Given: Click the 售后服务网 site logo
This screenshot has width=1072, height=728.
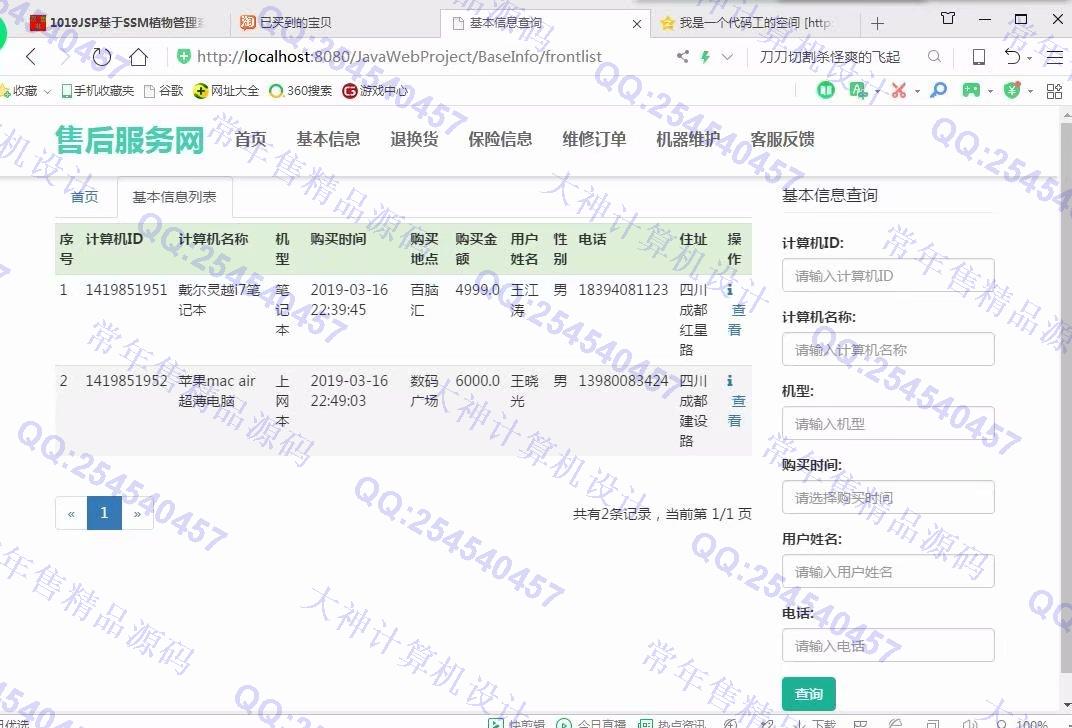Looking at the screenshot, I should coord(130,139).
